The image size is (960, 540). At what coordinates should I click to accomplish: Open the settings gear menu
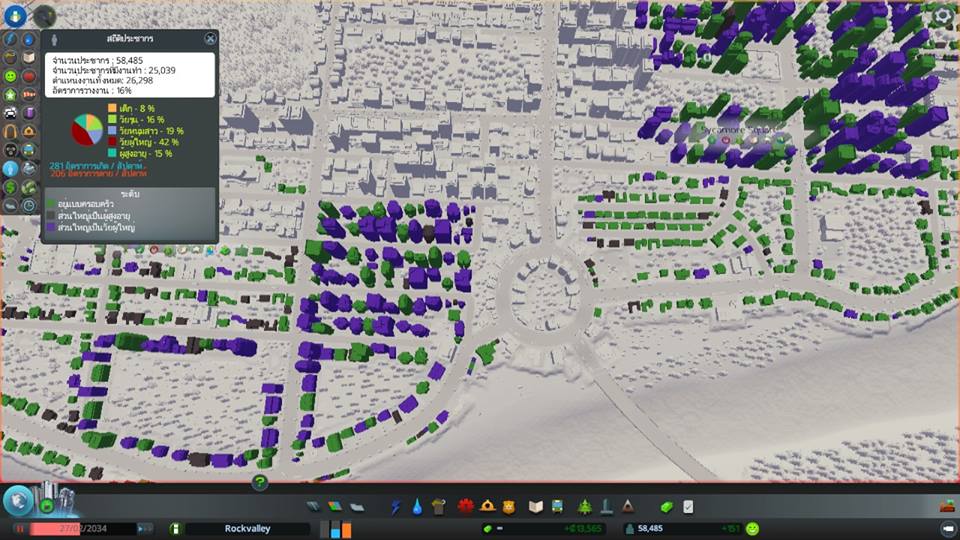tap(943, 16)
